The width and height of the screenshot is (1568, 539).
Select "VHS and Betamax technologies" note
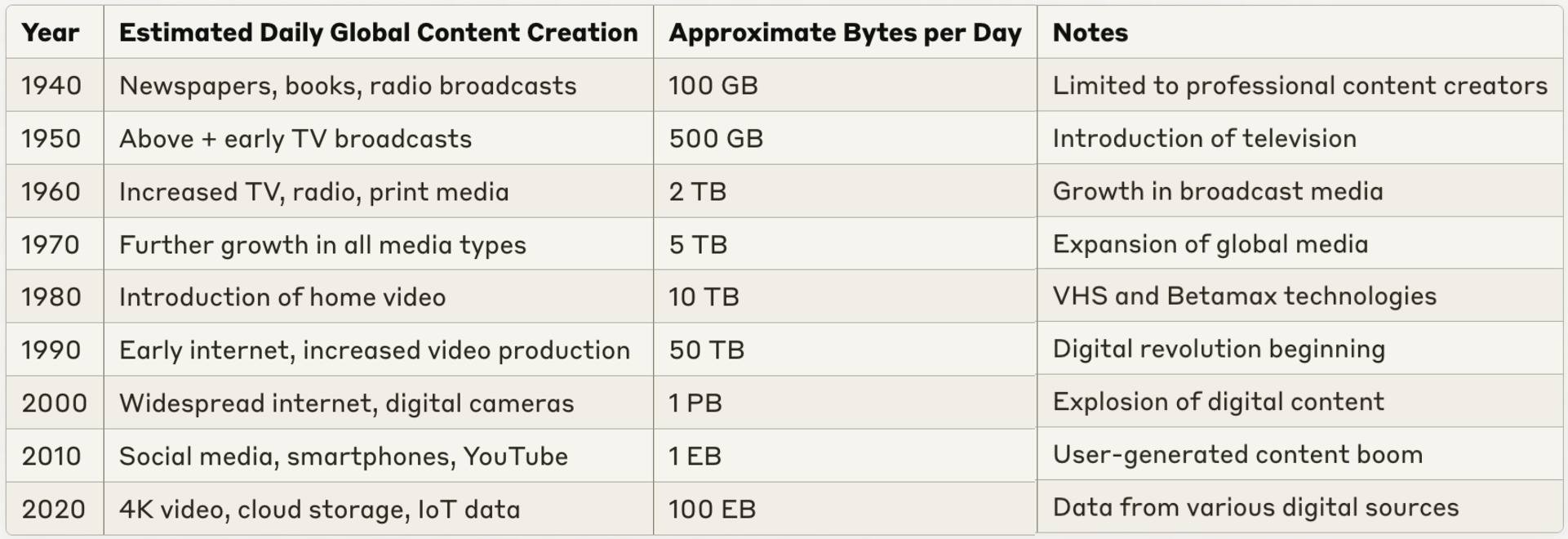tap(1244, 296)
